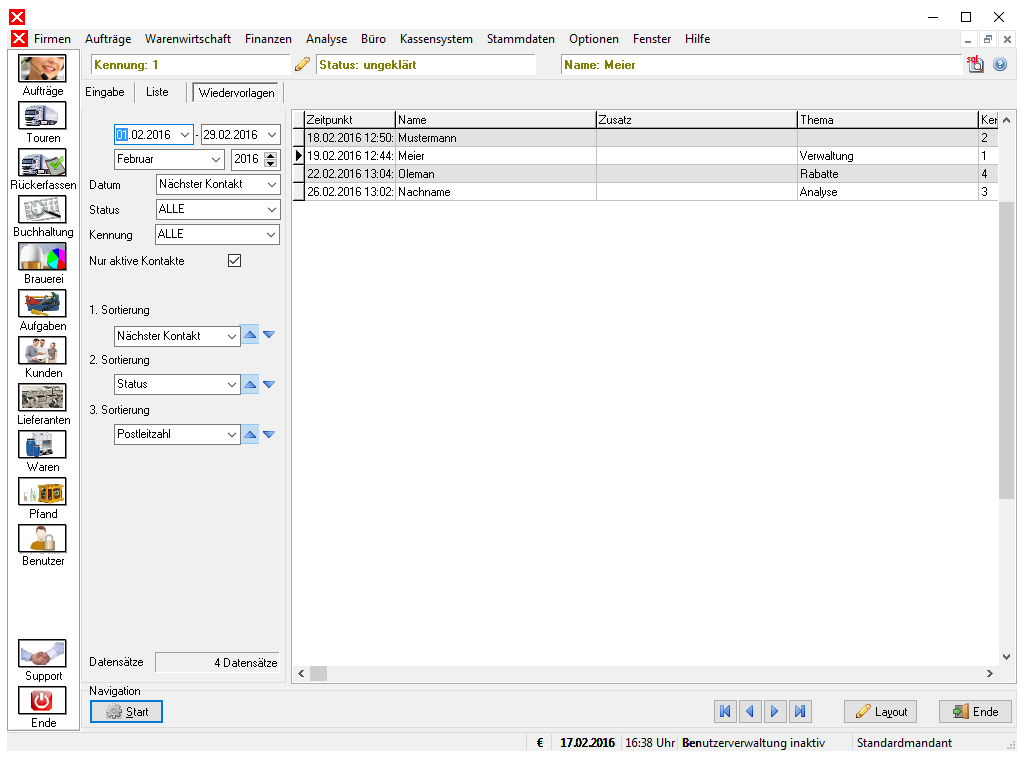Open the Status ALLE dropdown

272,210
